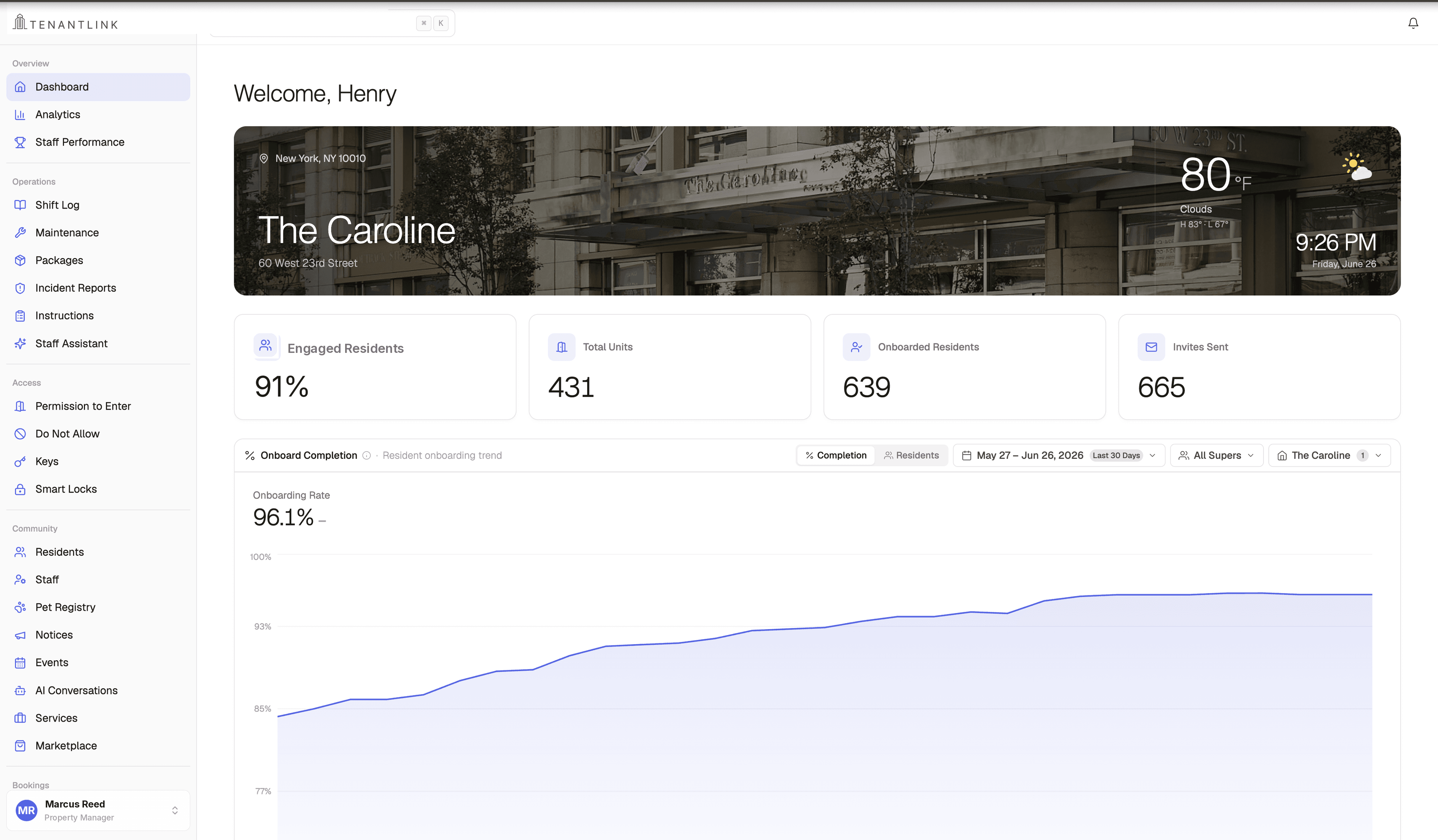This screenshot has width=1438, height=840.
Task: Click the Keys key icon
Action: (20, 462)
